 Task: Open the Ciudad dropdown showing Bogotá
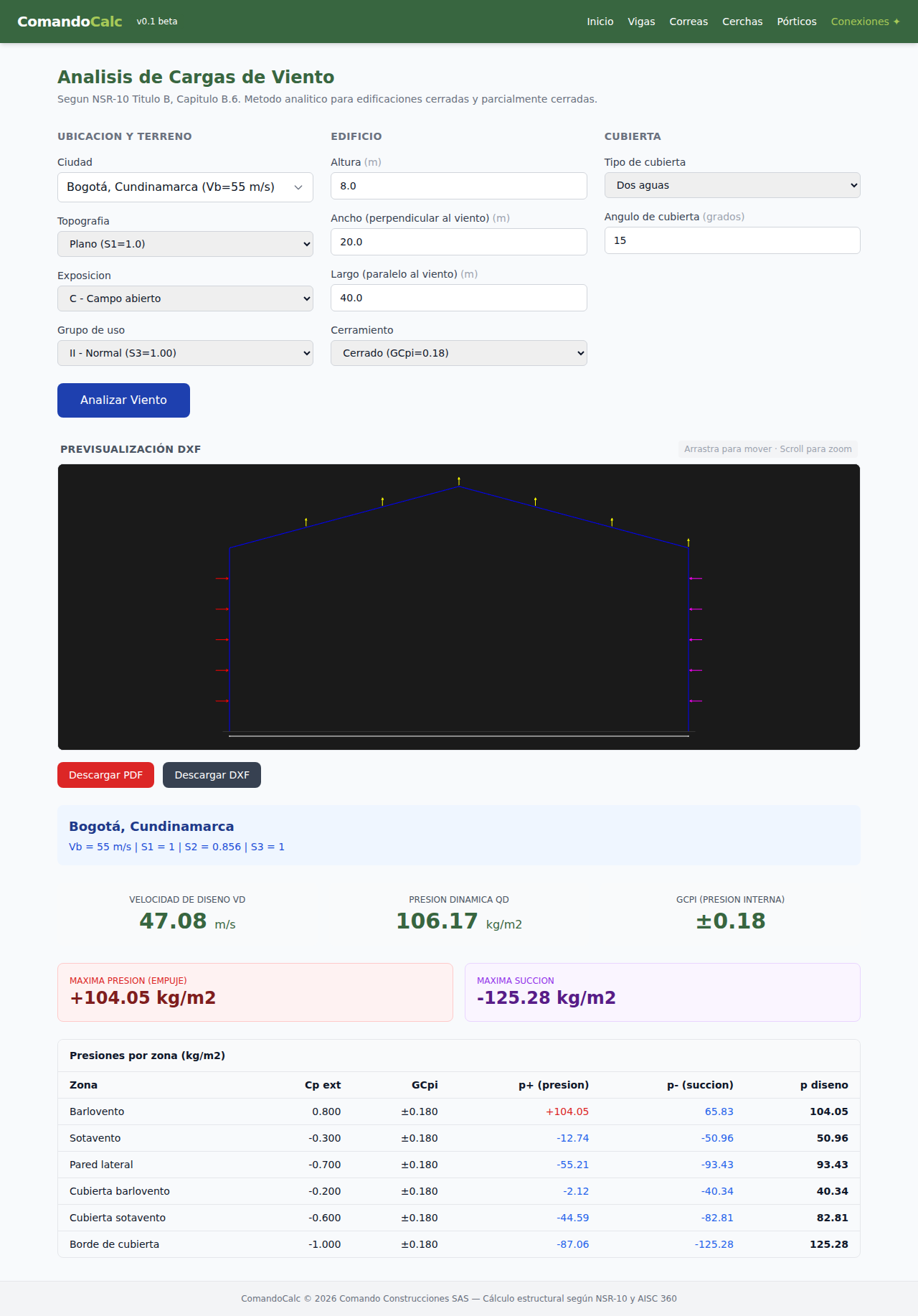click(x=185, y=187)
